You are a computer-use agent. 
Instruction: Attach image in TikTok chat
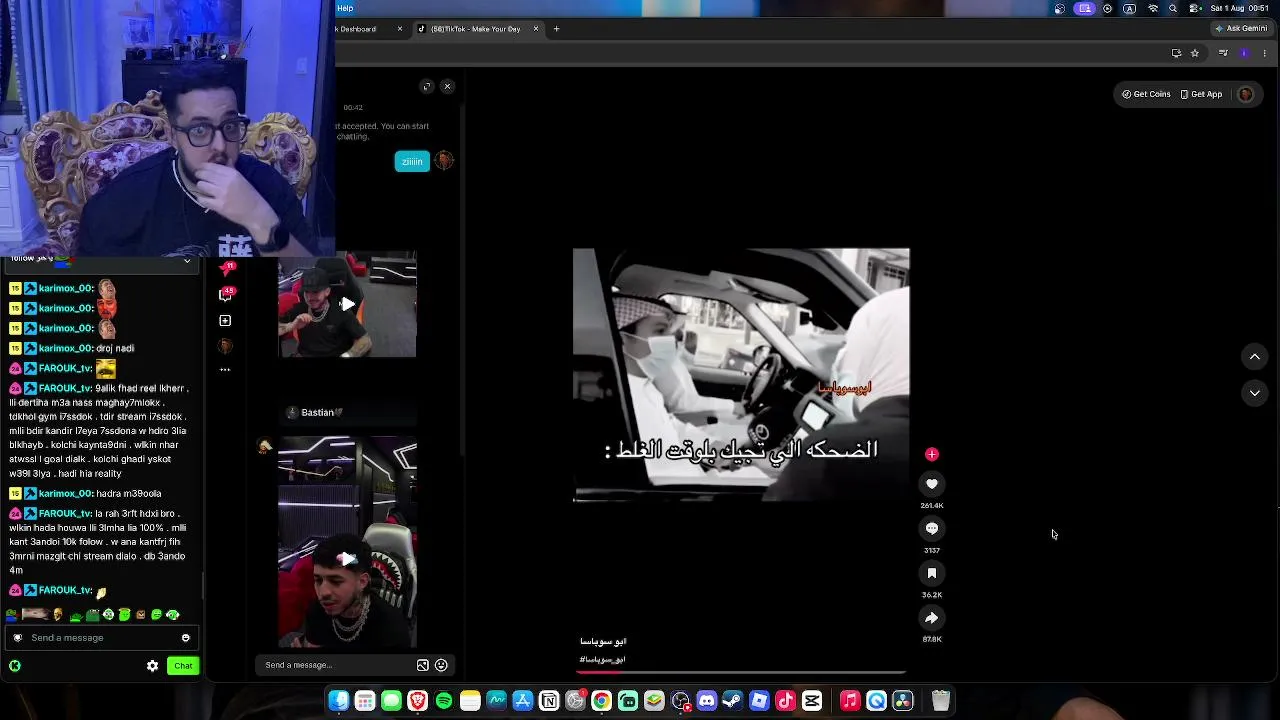423,665
